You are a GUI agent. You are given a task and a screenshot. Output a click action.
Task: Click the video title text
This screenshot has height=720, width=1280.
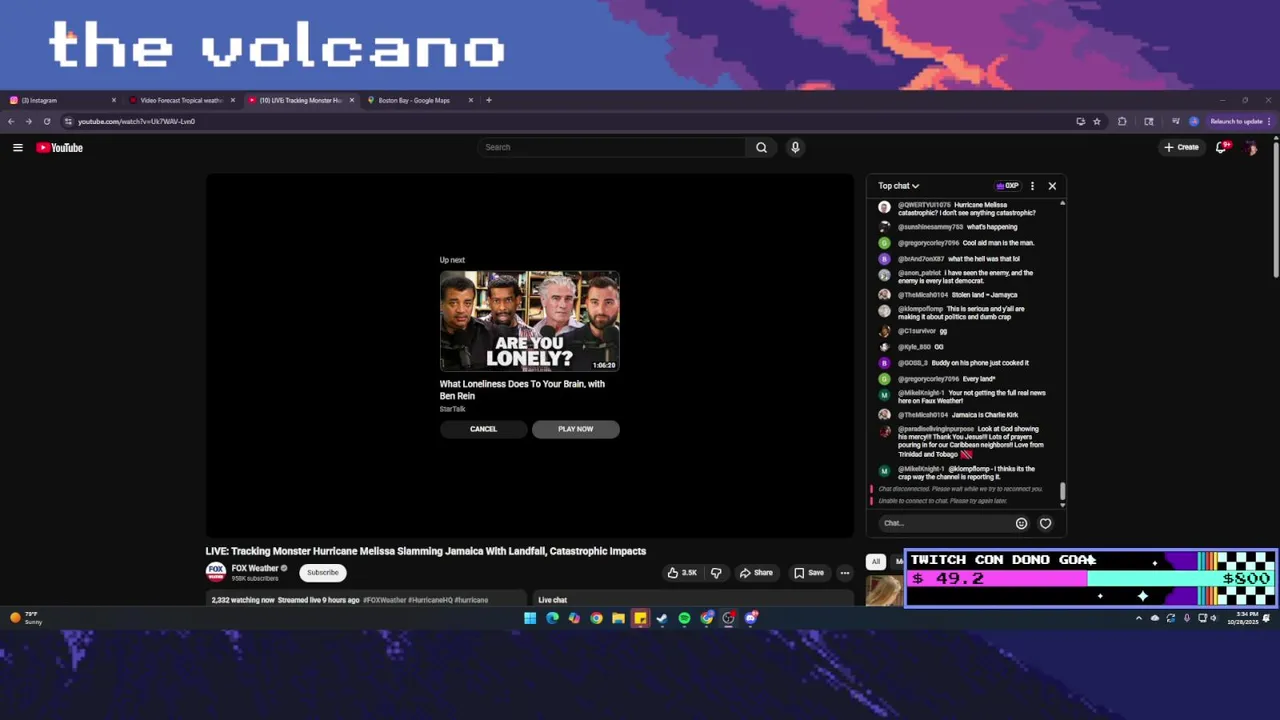(426, 551)
